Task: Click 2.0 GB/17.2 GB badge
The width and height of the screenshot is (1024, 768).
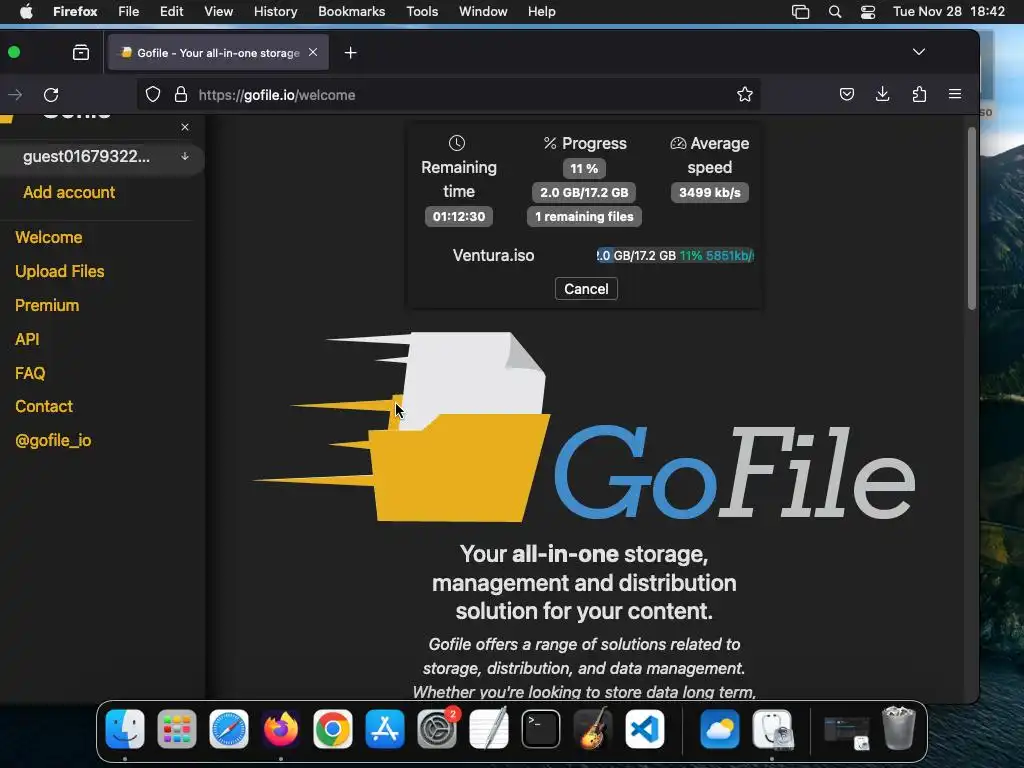Action: pyautogui.click(x=584, y=193)
